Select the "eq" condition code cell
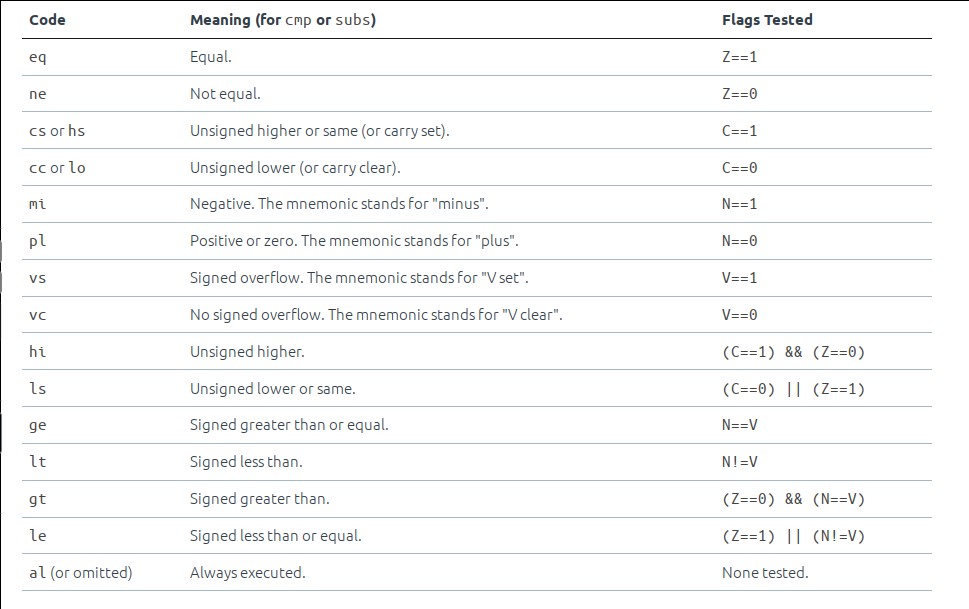 (38, 57)
